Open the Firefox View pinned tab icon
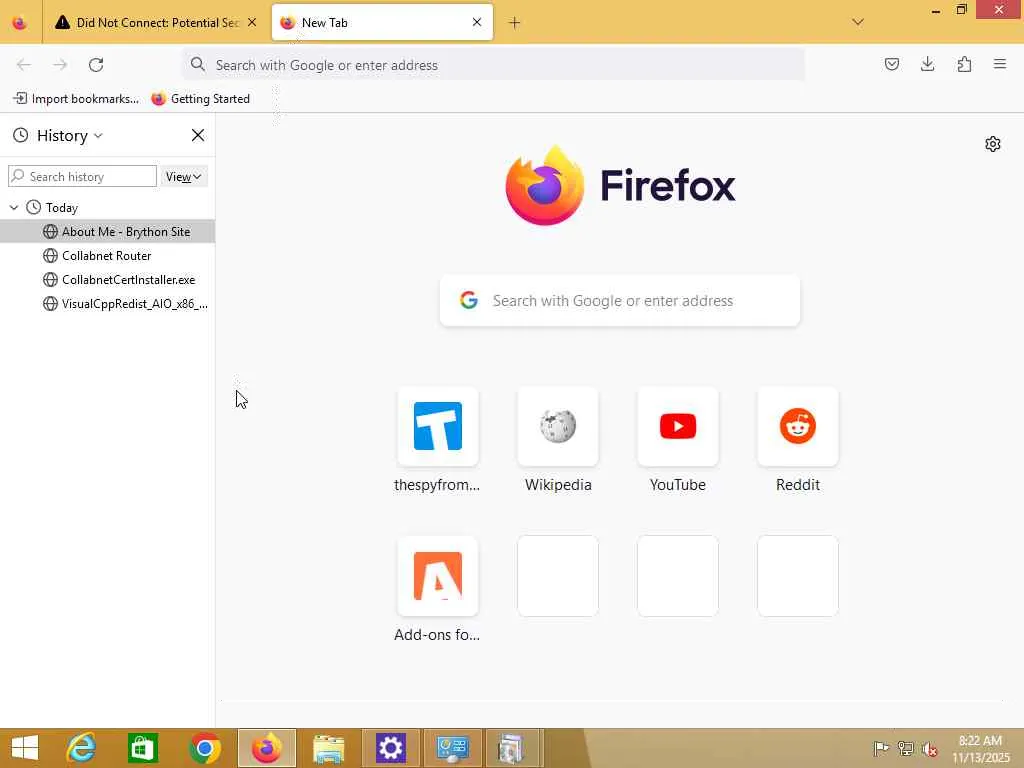 tap(20, 23)
